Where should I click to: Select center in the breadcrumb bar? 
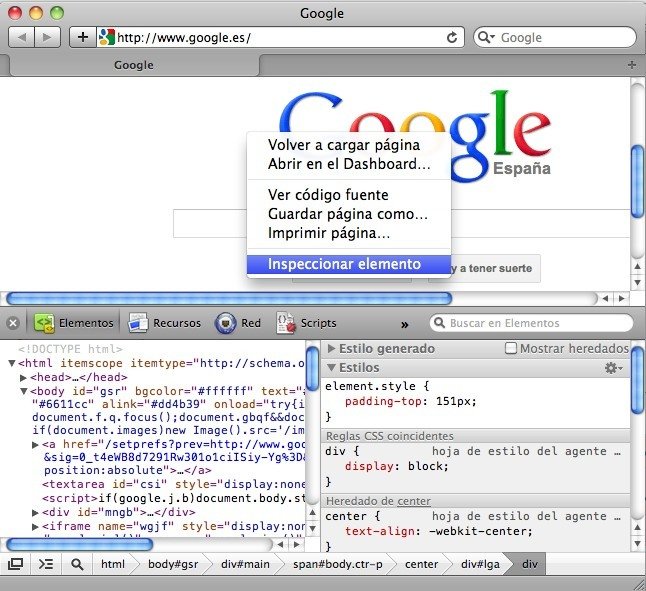(421, 564)
